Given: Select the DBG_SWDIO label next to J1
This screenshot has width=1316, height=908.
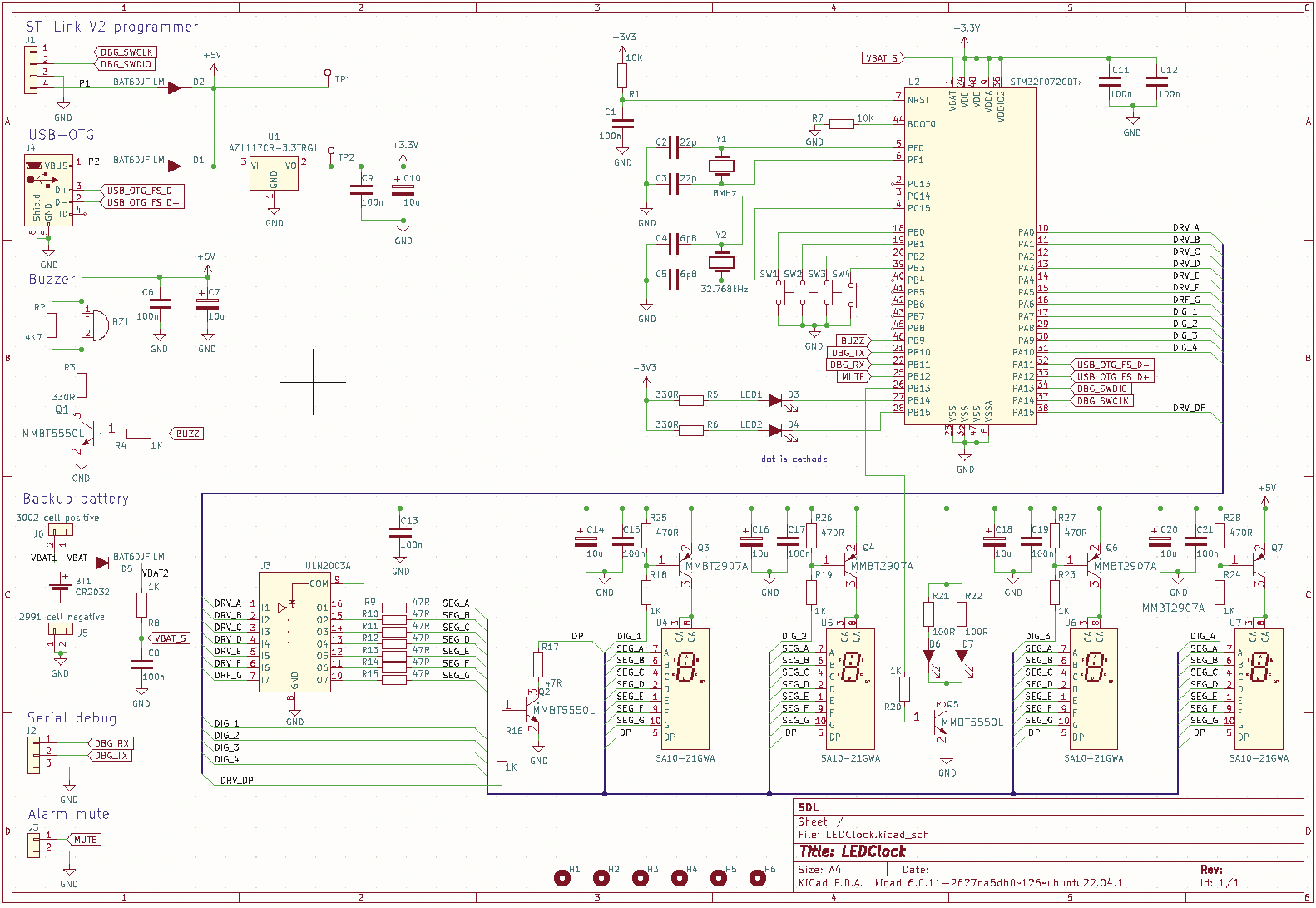Looking at the screenshot, I should click(125, 64).
